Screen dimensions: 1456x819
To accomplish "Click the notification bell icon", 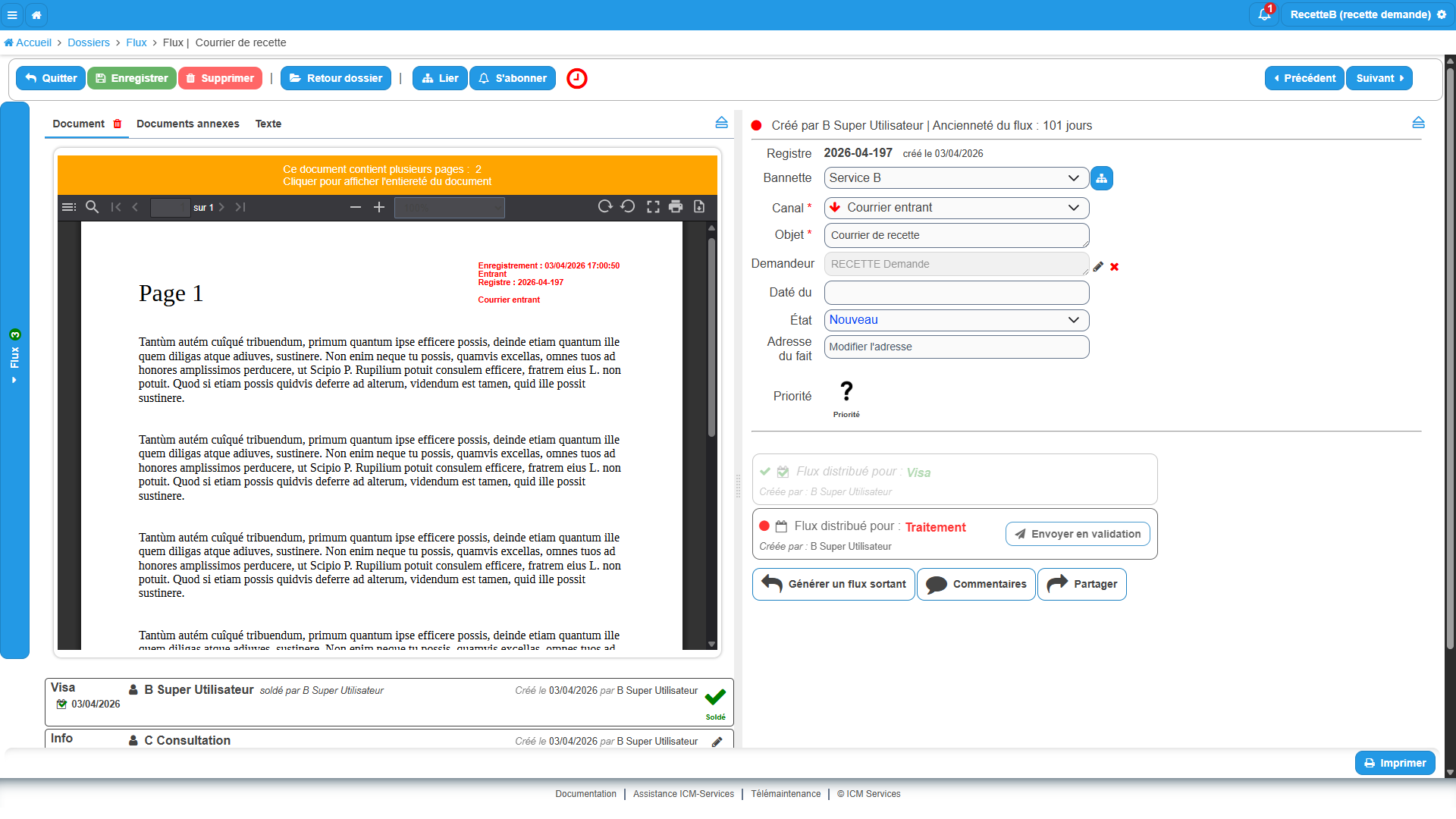I will tap(1264, 14).
